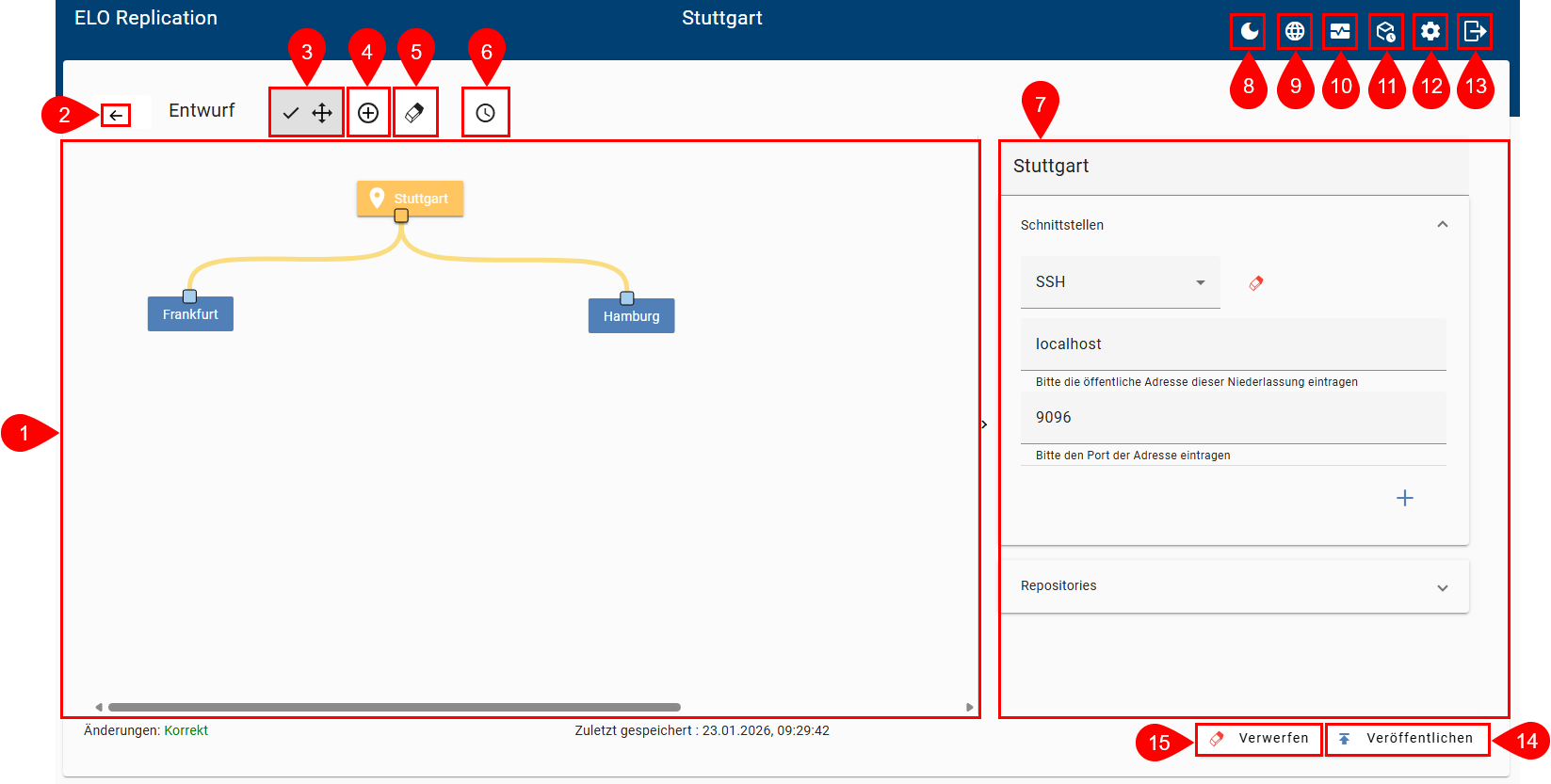Screen dimensions: 1551x784
Task: Click the connector square under the Stuttgart node
Action: click(x=401, y=216)
